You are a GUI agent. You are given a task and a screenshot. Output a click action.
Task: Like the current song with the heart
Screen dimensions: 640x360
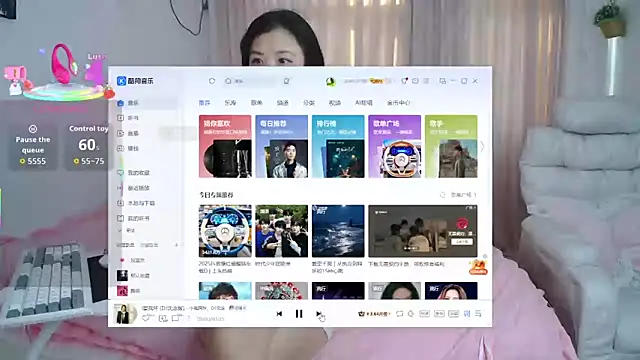click(x=146, y=318)
